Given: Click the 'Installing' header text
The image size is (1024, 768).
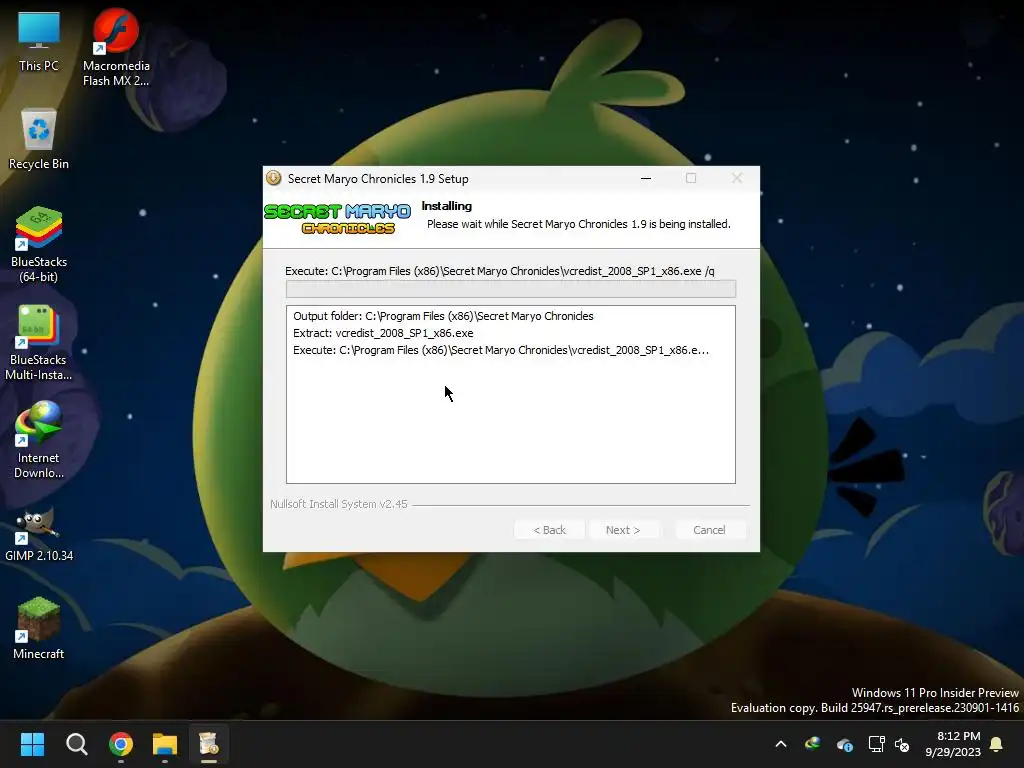Looking at the screenshot, I should [447, 206].
